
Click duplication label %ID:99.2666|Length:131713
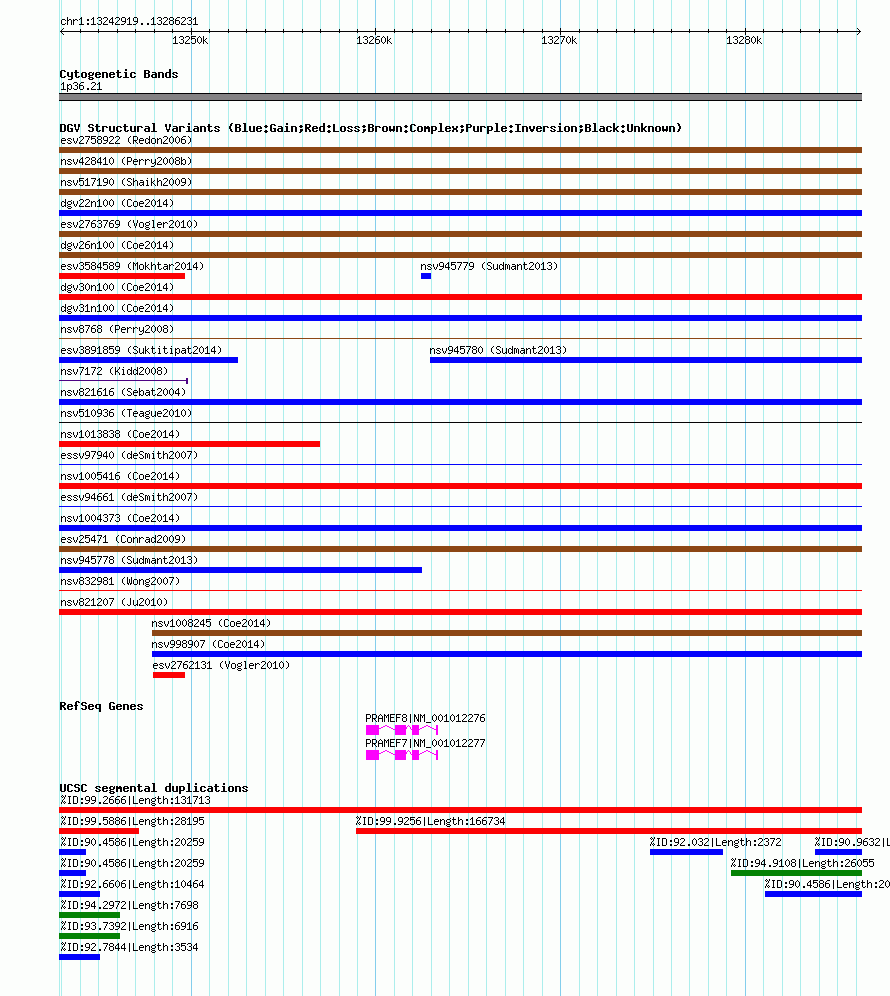135,800
